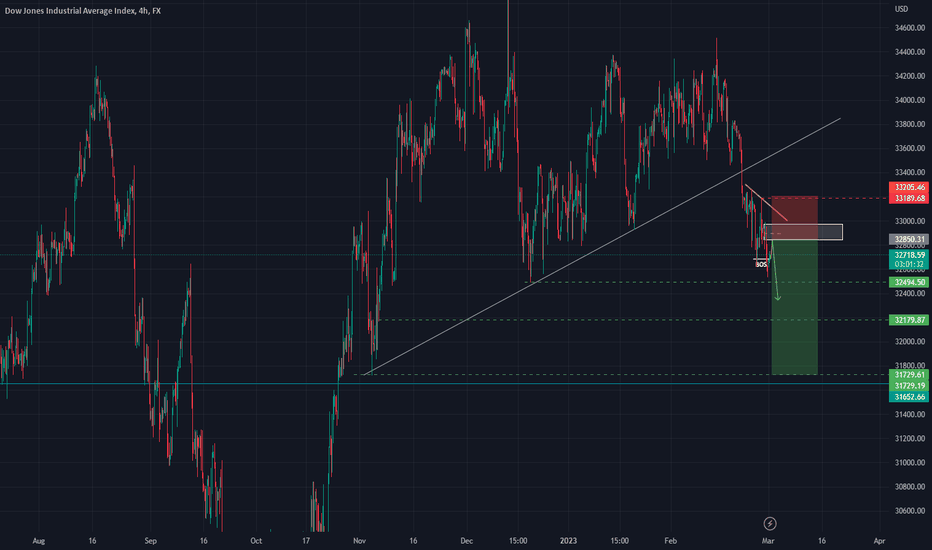The height and width of the screenshot is (550, 932).
Task: Click the 31000.00 price axis value
Action: (910, 463)
